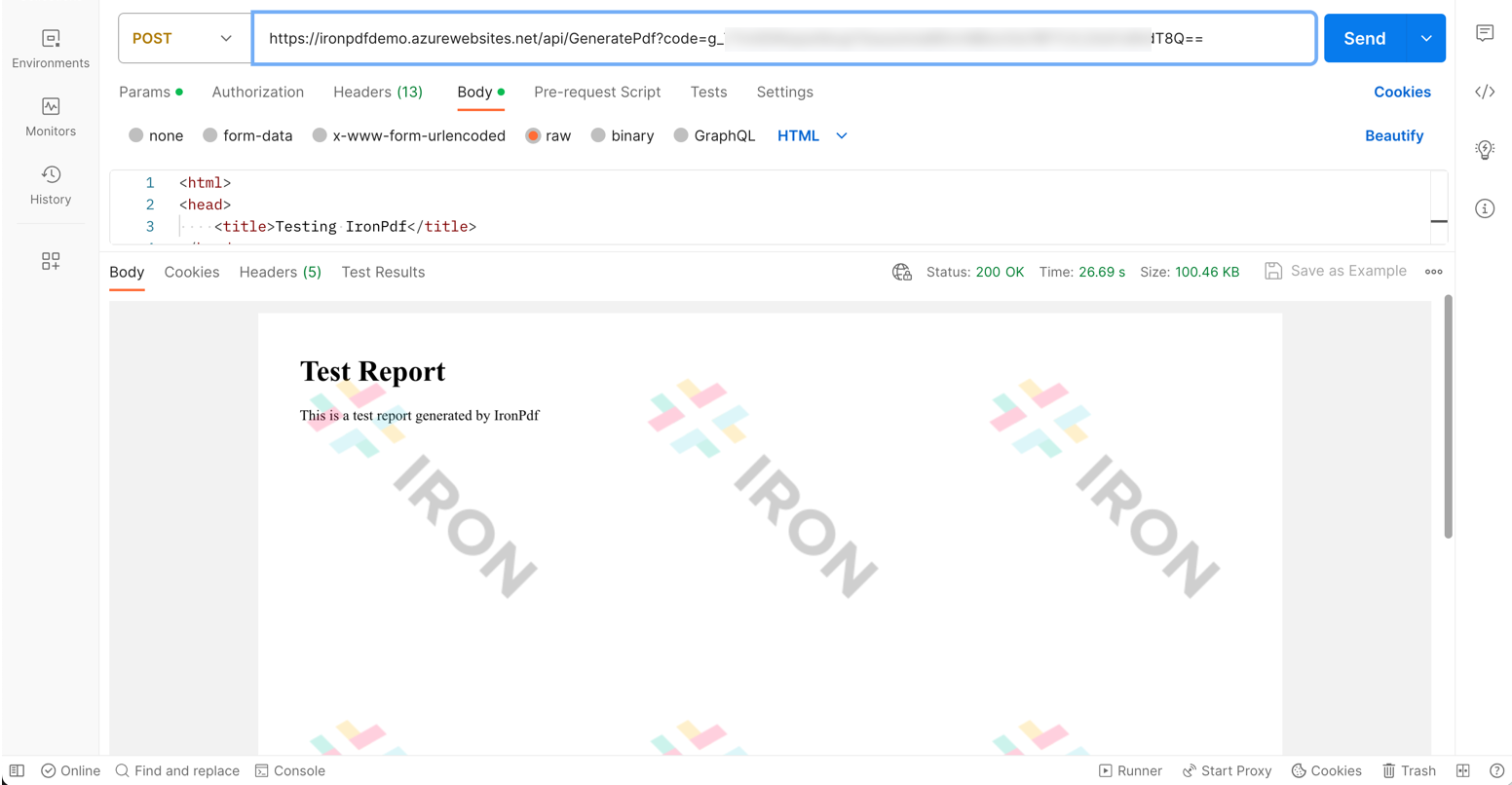1512x785 pixels.
Task: Open the code snippet icon in right sidebar
Action: click(1485, 92)
